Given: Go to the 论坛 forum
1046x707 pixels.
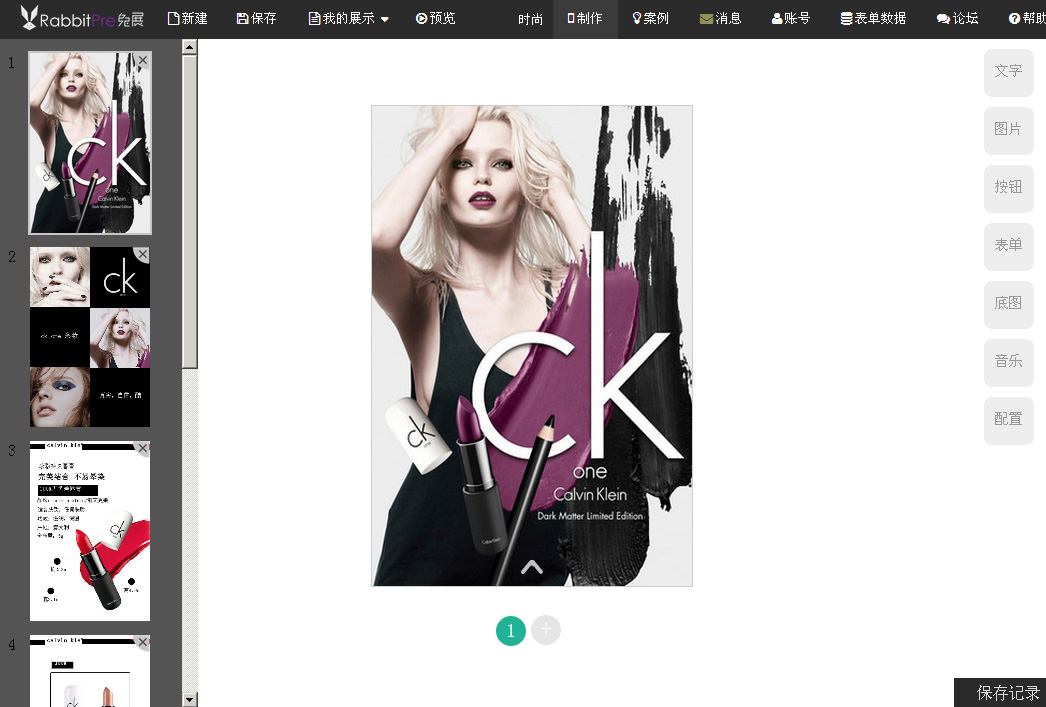Looking at the screenshot, I should tap(958, 18).
